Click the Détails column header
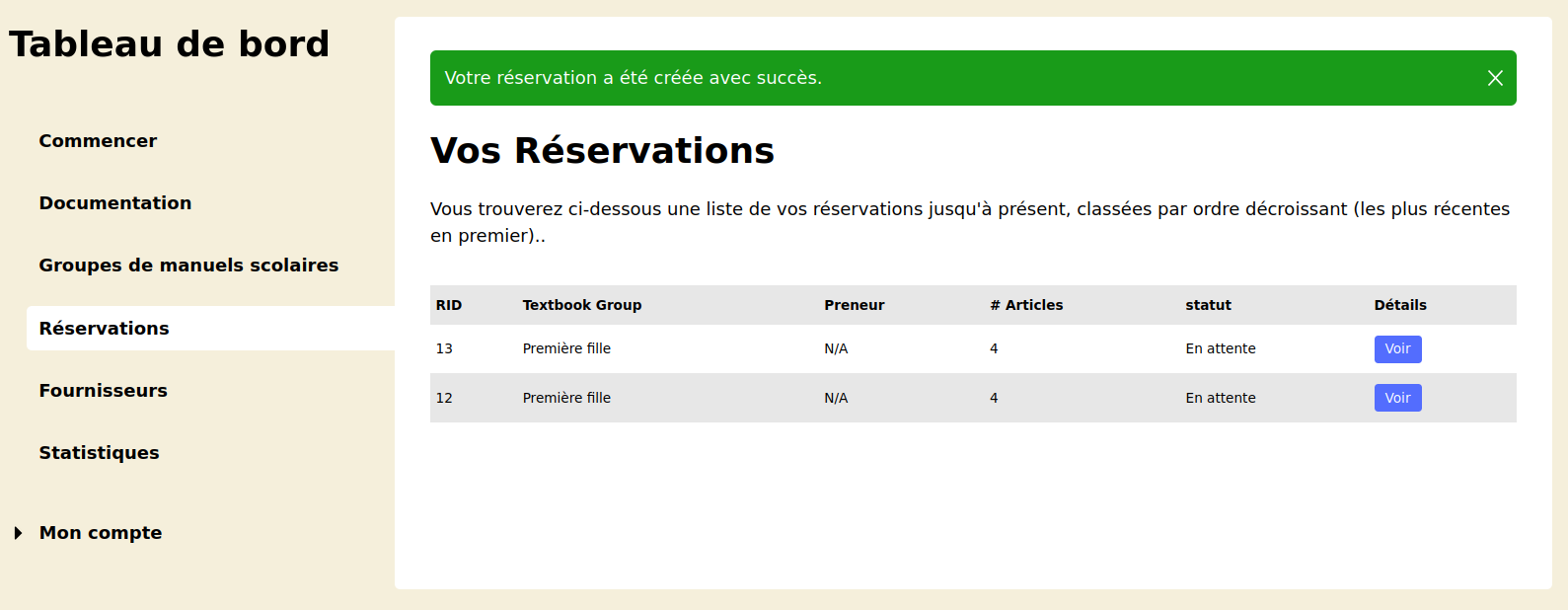This screenshot has width=1568, height=610. (x=1400, y=305)
